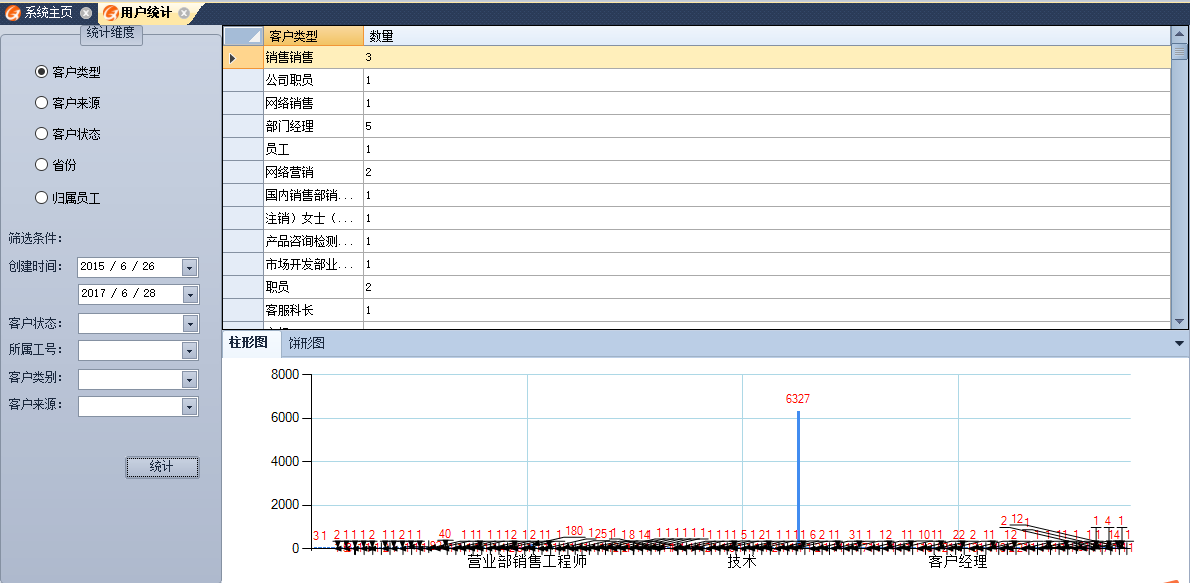The height and width of the screenshot is (583, 1190).
Task: Select the 客户来源 radio option
Action: (42, 102)
